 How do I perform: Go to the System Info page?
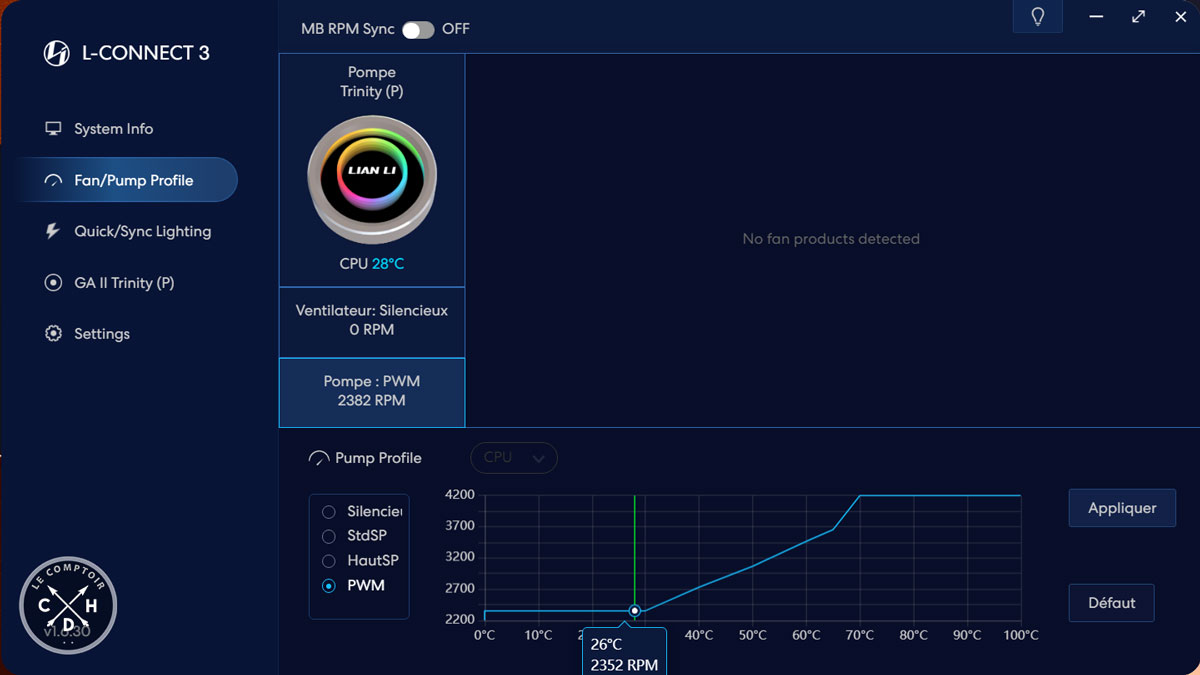113,129
